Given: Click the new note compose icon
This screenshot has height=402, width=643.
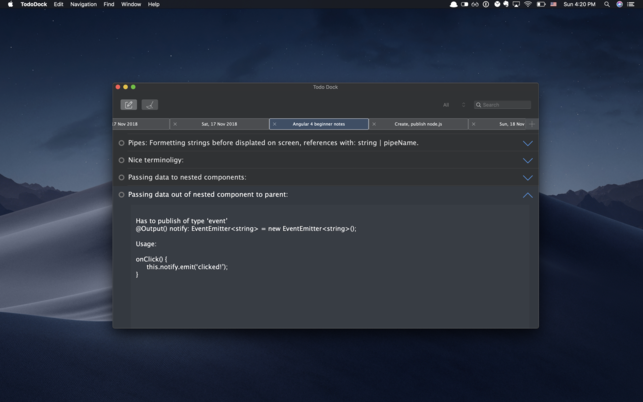Looking at the screenshot, I should (128, 105).
